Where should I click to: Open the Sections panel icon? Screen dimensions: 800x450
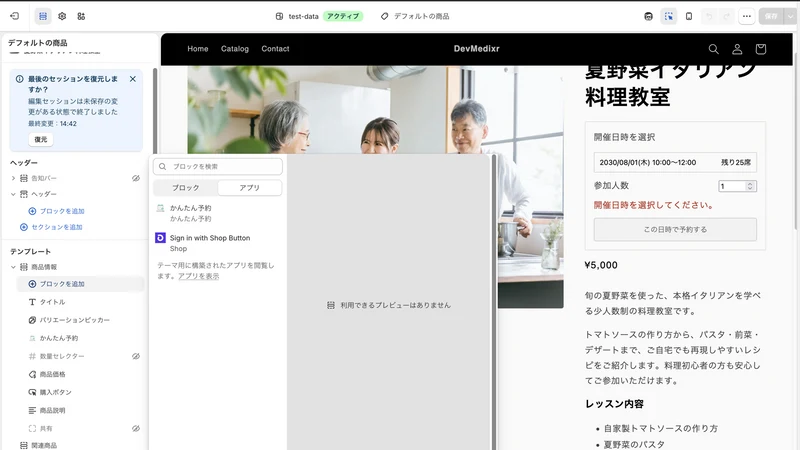(43, 16)
